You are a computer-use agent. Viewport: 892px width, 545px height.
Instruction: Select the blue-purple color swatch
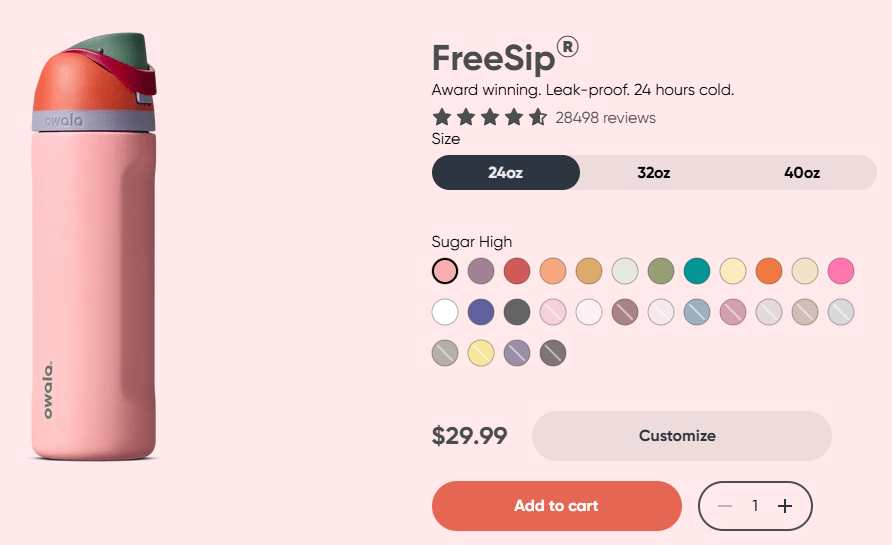pyautogui.click(x=481, y=312)
